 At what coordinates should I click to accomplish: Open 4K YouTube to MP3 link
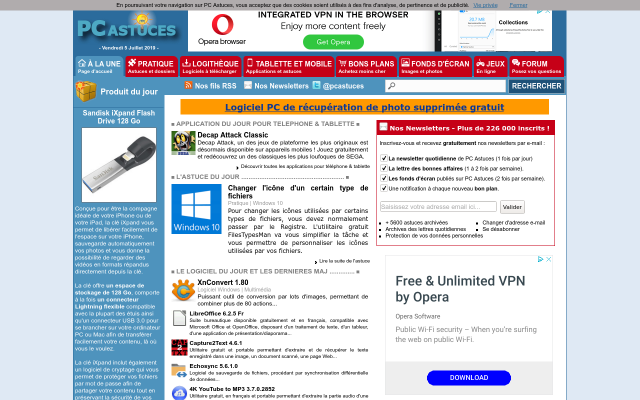coord(232,389)
